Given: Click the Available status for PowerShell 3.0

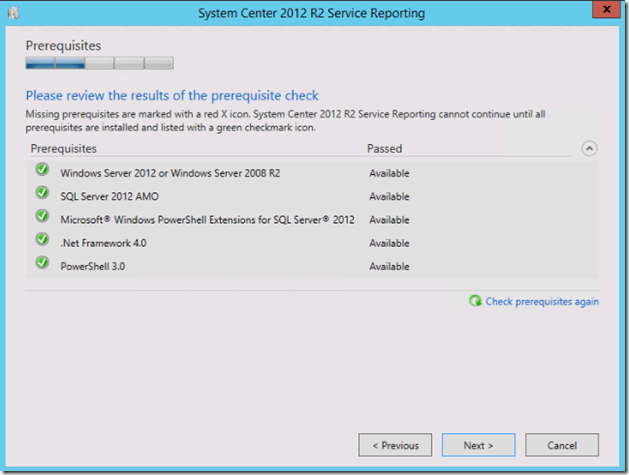Looking at the screenshot, I should pyautogui.click(x=389, y=266).
